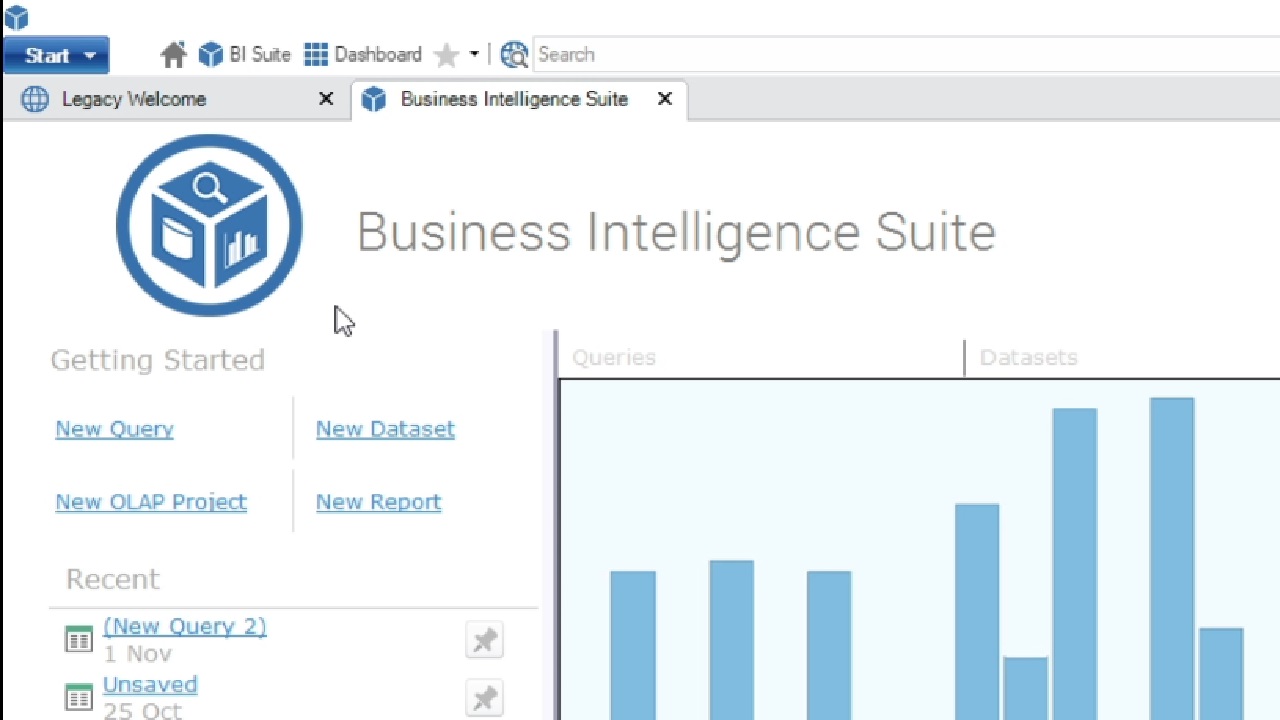Open the Start menu dropdown
This screenshot has height=720, width=1280.
[x=56, y=55]
